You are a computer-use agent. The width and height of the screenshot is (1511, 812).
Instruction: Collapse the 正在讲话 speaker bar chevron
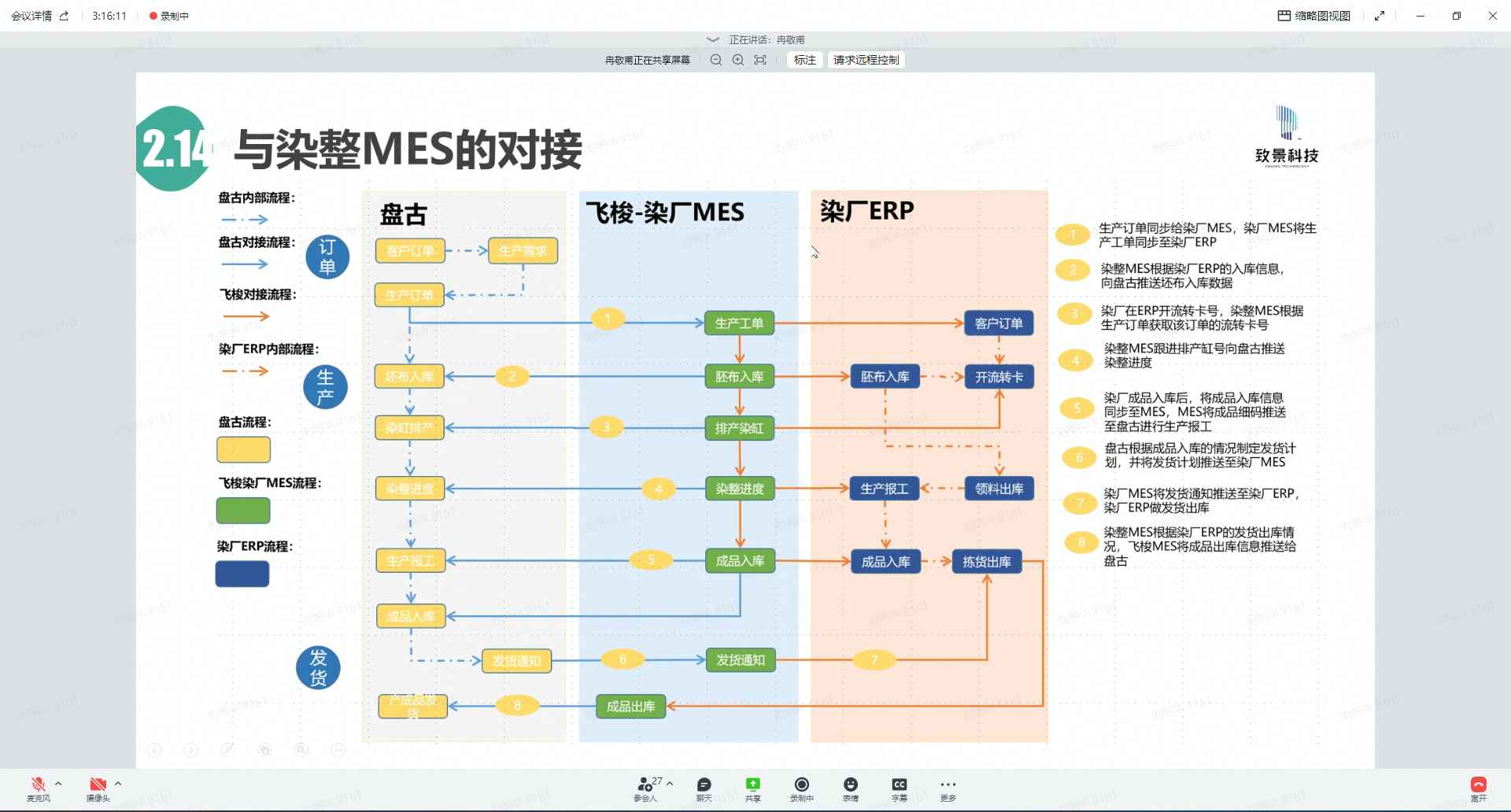(713, 39)
